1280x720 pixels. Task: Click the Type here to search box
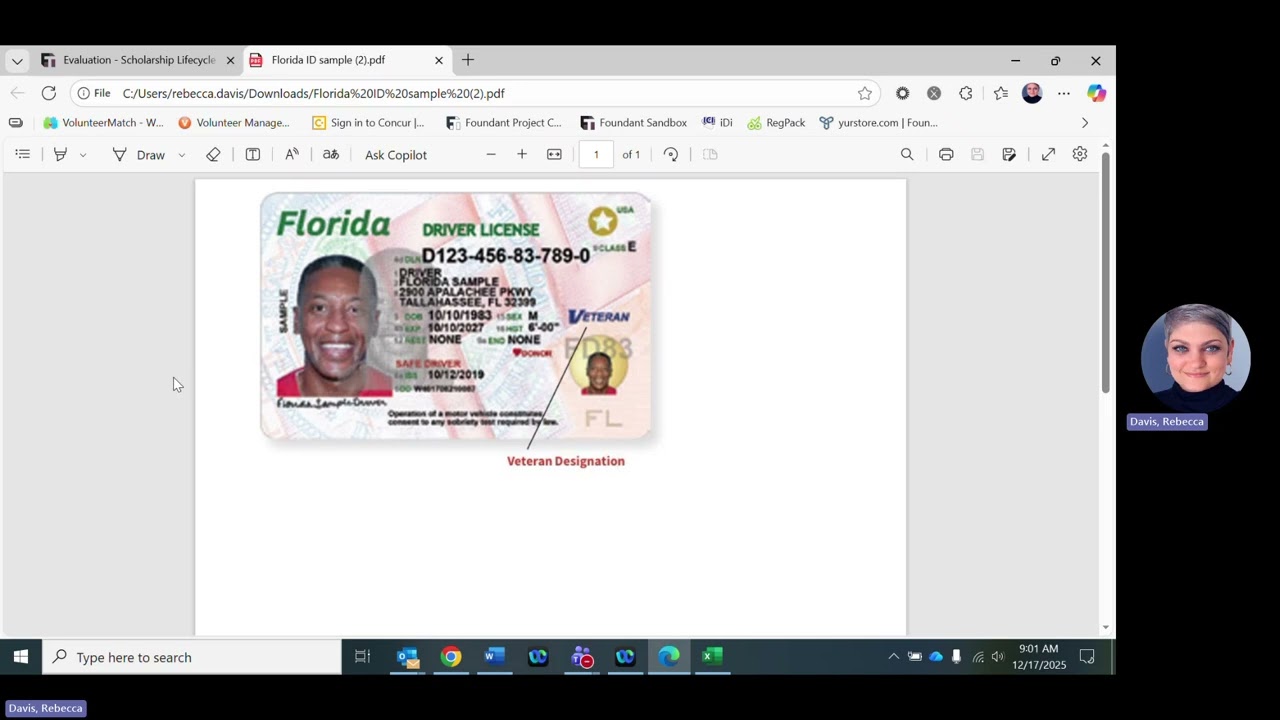(x=192, y=657)
